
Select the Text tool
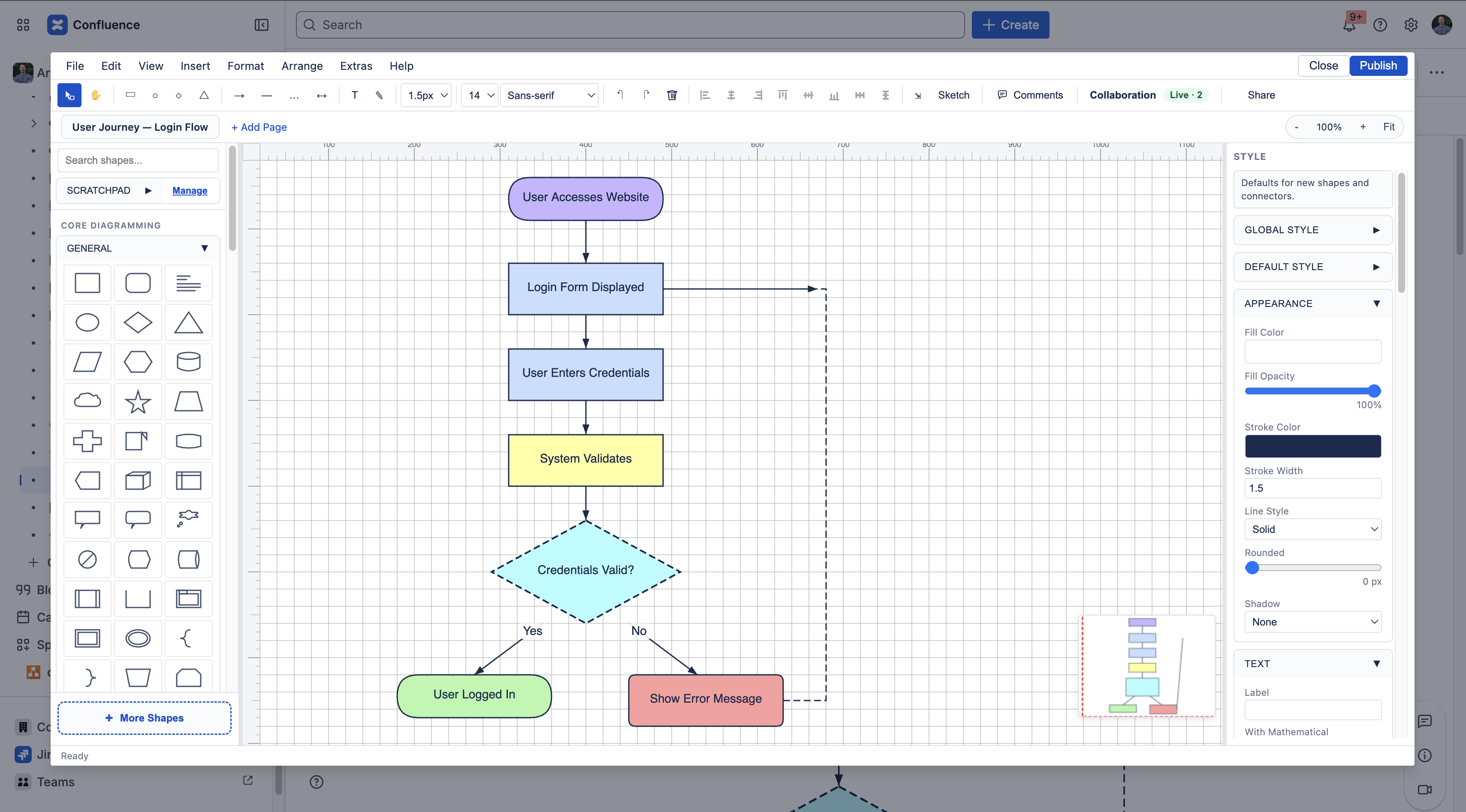pyautogui.click(x=355, y=95)
